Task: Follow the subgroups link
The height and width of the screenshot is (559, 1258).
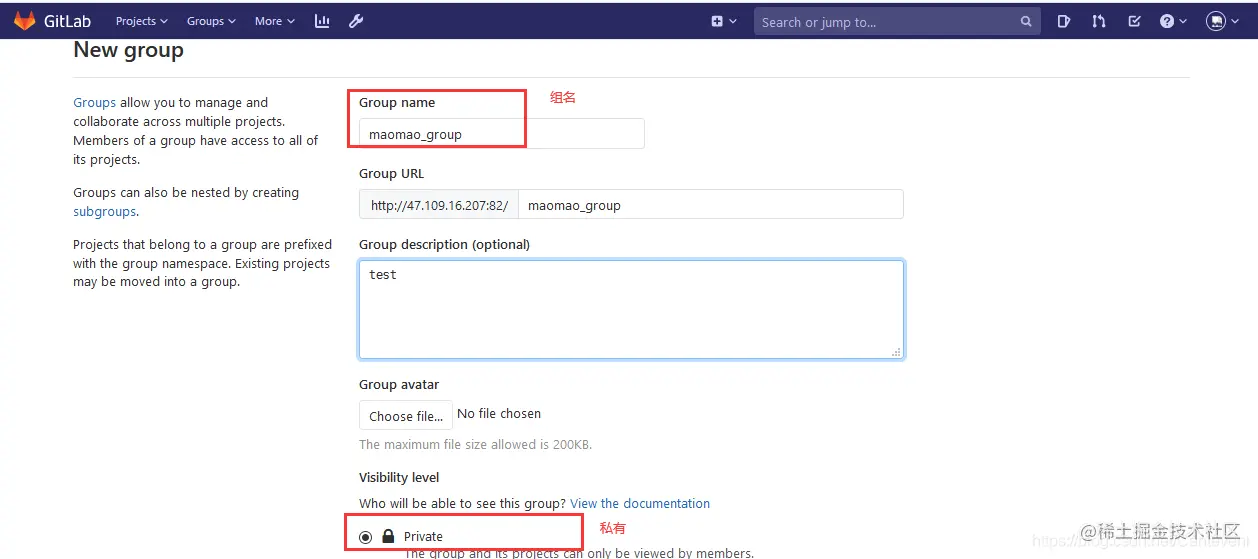Action: (x=104, y=212)
